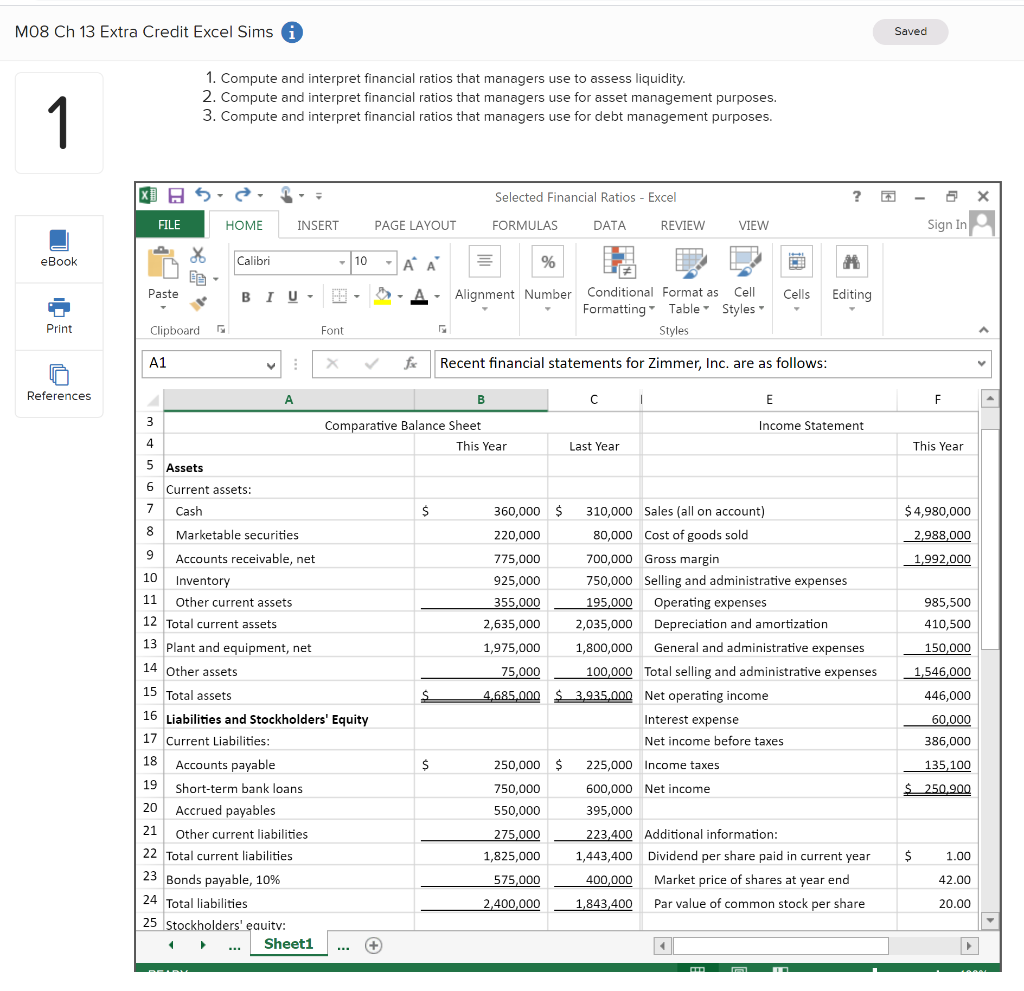Click the select-all corner triangle
The image size is (1024, 991).
pos(152,400)
